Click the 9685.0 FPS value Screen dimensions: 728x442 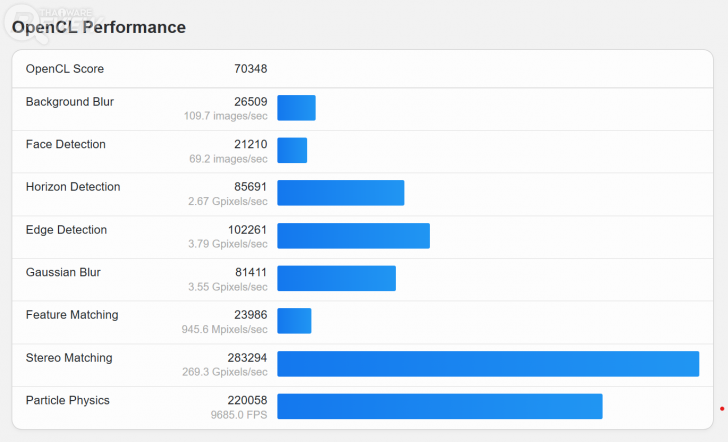coord(239,415)
